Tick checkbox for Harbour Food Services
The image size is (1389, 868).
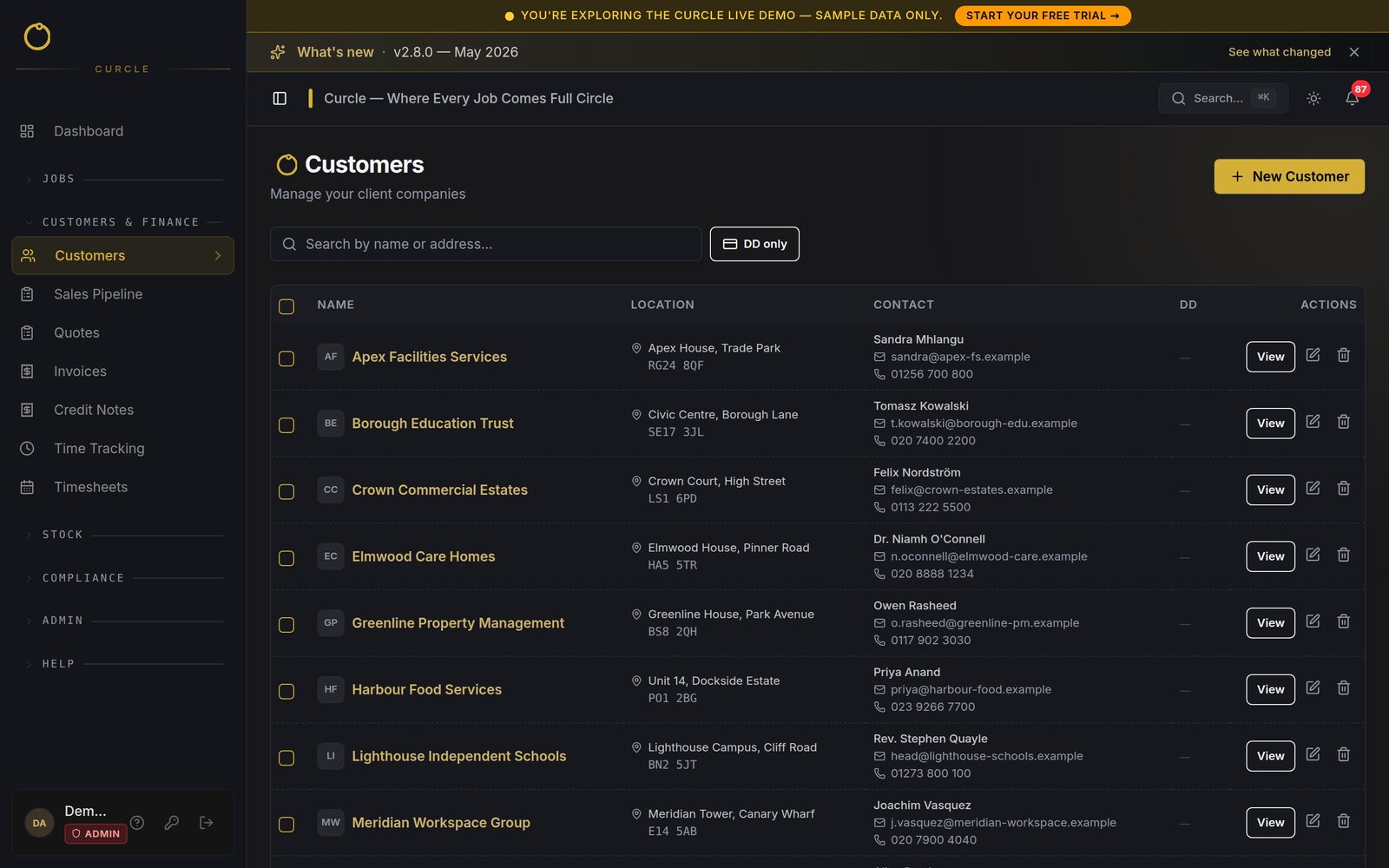pos(286,691)
